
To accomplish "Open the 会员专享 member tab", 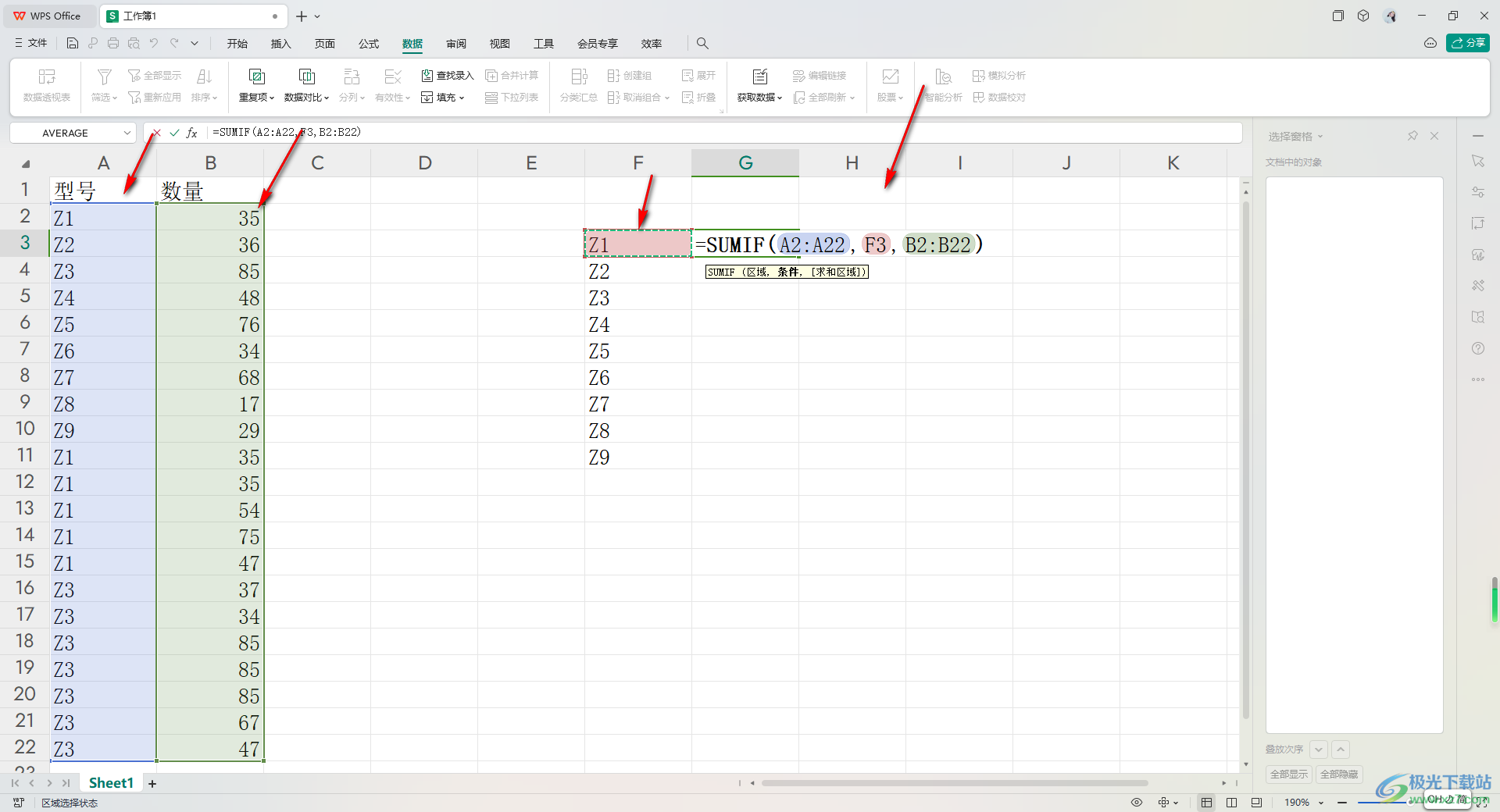I will pyautogui.click(x=598, y=44).
